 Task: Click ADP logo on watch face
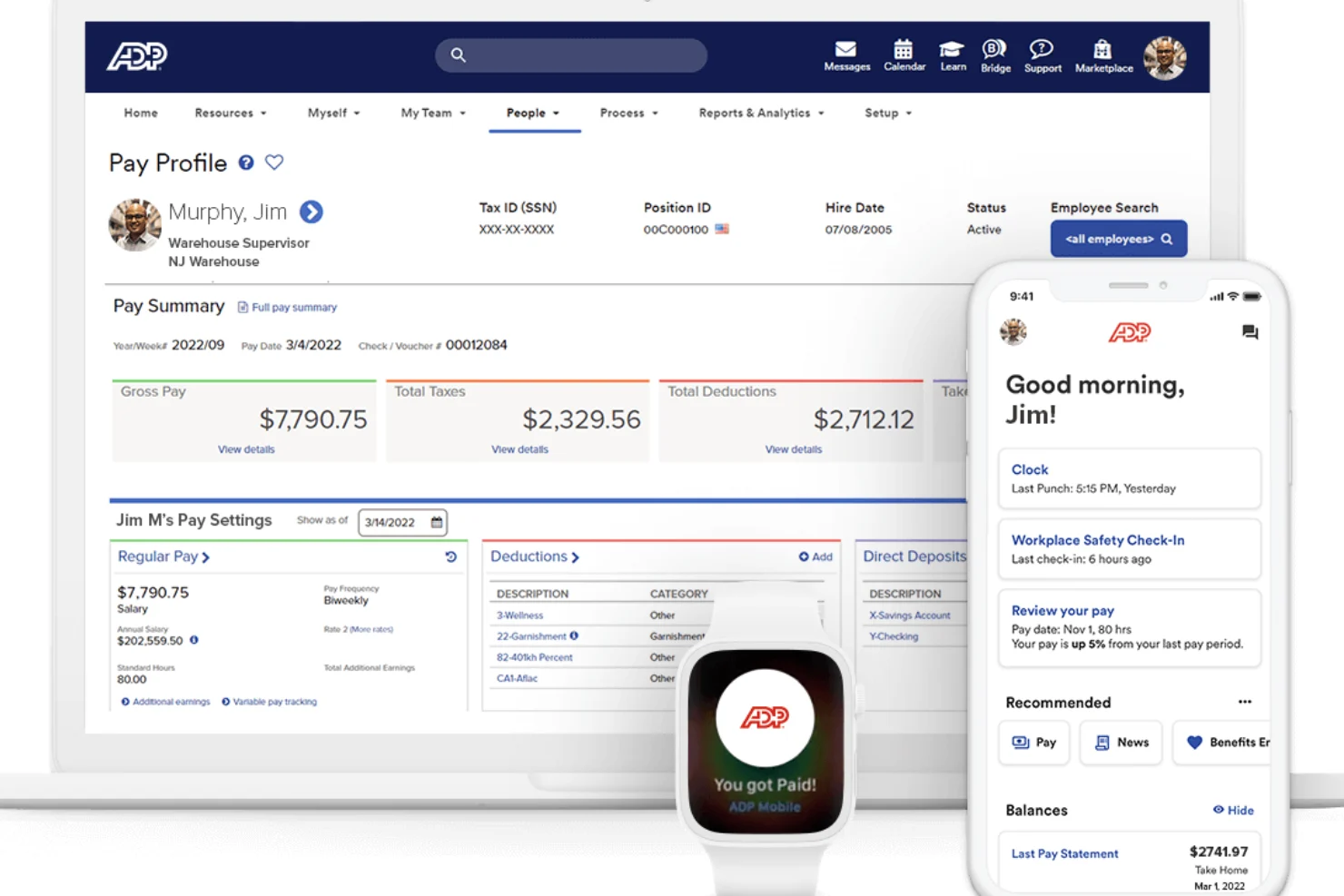765,718
